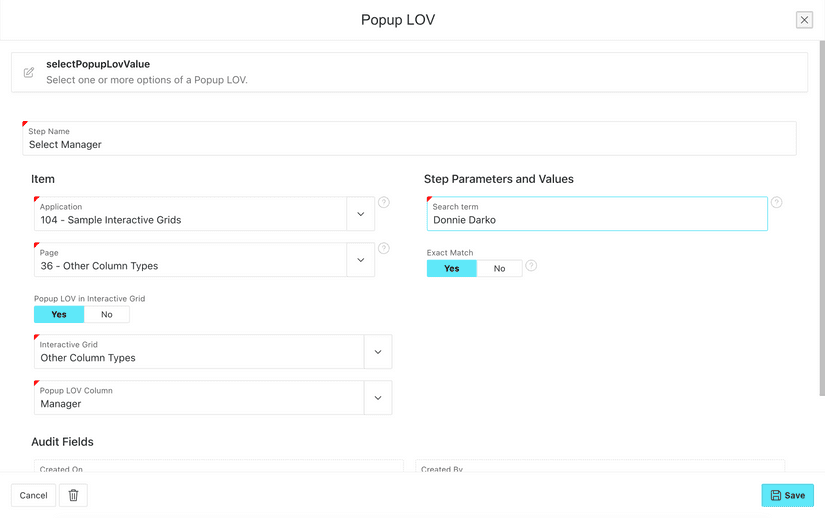Open the Popup LOV Column dropdown
Image resolution: width=825 pixels, height=518 pixels.
(x=378, y=398)
